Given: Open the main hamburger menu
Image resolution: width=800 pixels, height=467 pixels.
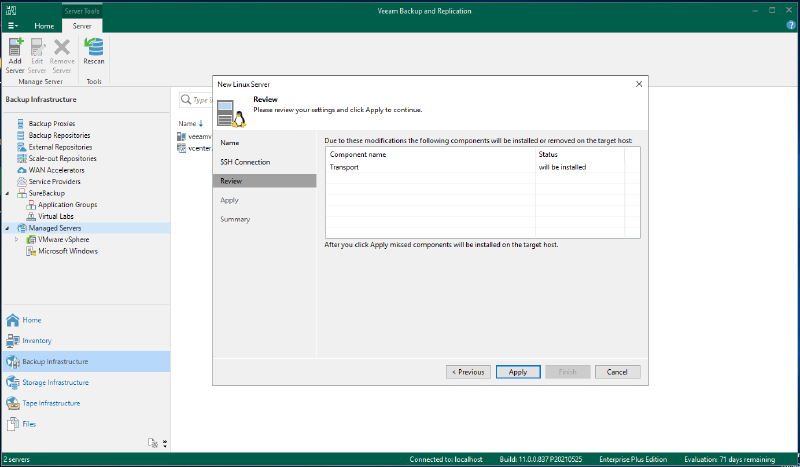Looking at the screenshot, I should point(13,26).
